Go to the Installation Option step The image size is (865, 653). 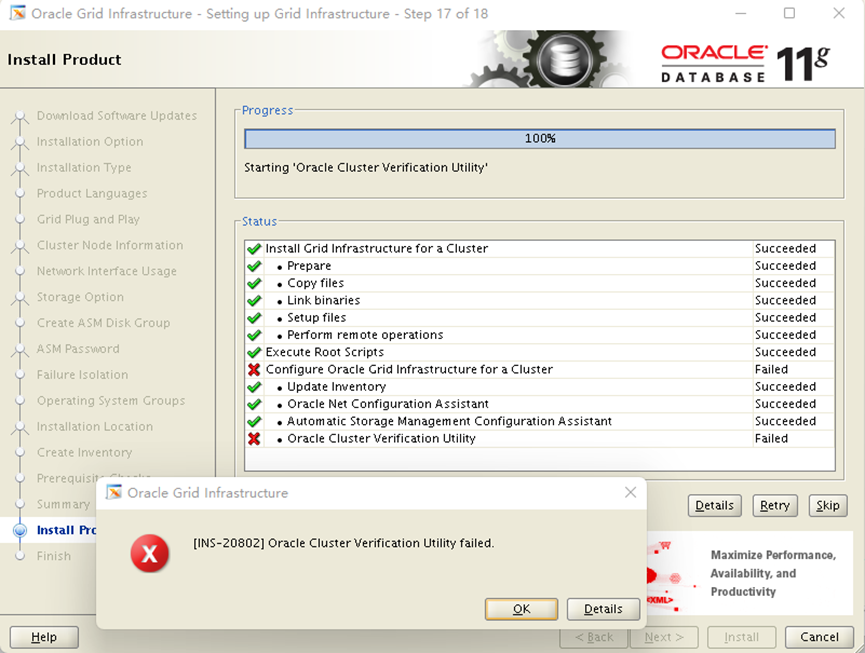coord(90,142)
